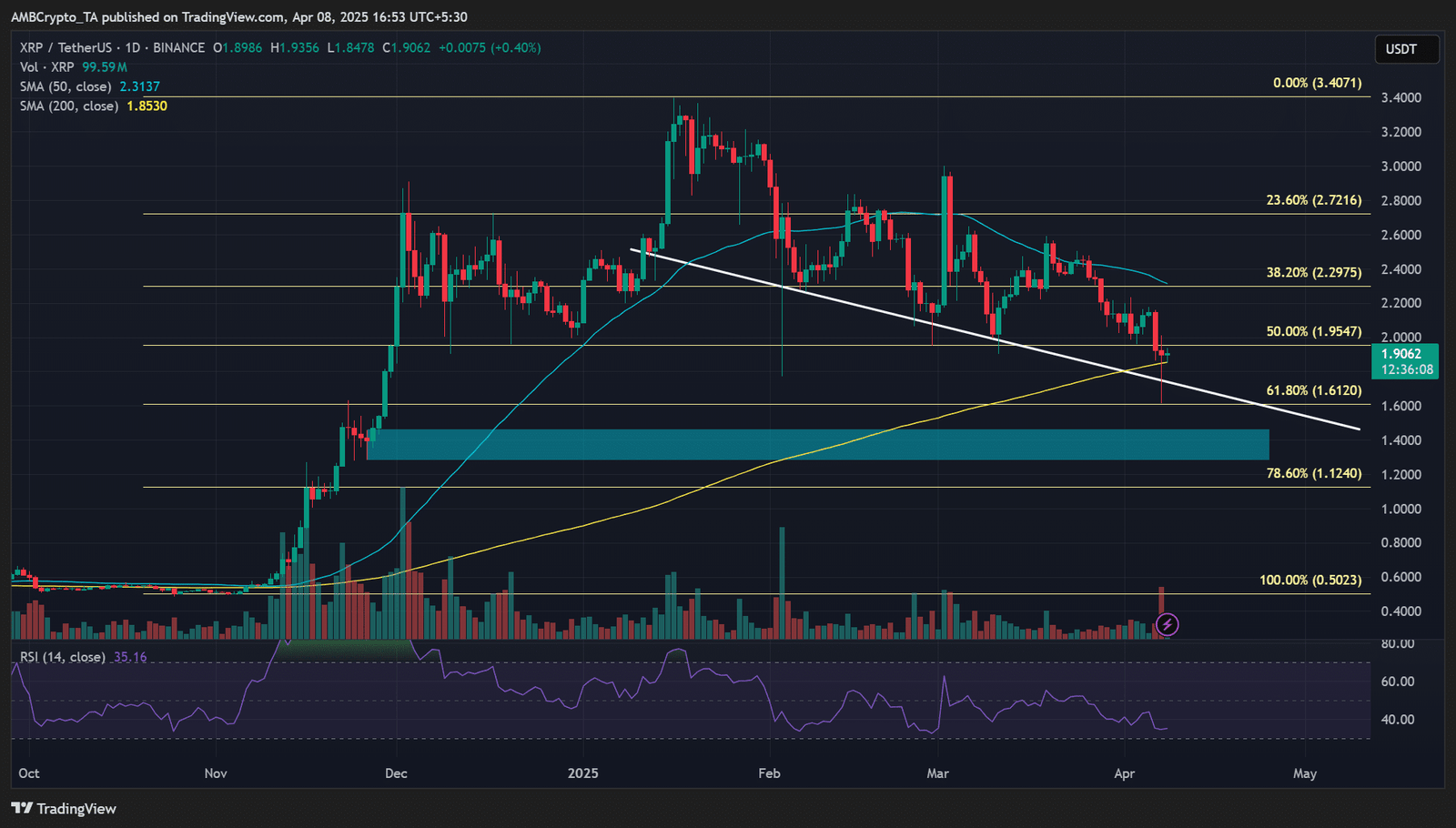Click the 23.60% (2.7216) Fibonacci label
1456x828 pixels.
1313,200
